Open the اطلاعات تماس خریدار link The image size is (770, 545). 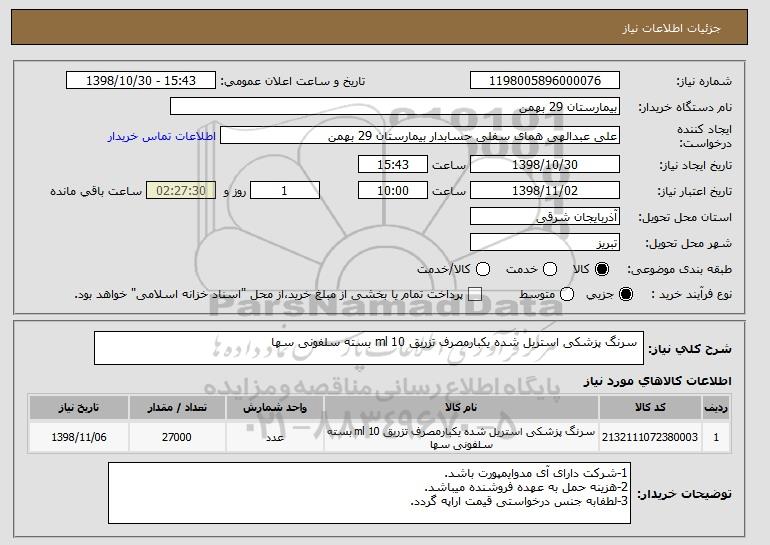(x=162, y=136)
